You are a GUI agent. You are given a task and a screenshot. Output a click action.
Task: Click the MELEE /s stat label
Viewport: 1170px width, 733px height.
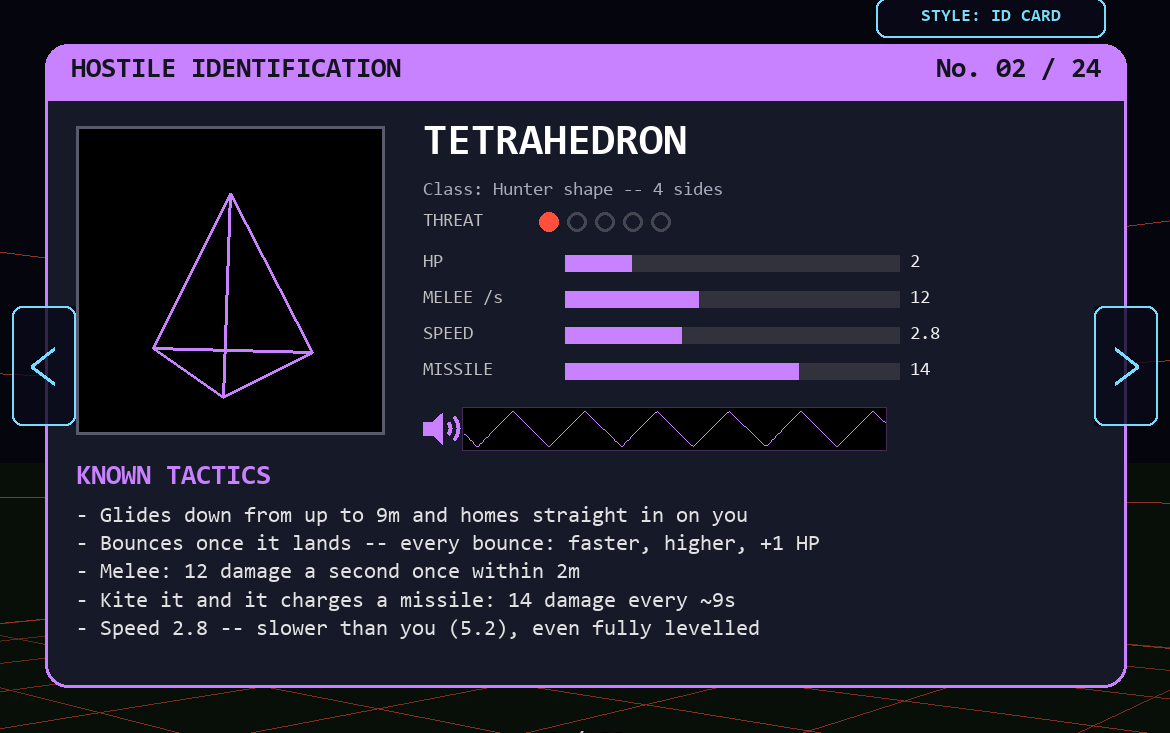pos(463,298)
